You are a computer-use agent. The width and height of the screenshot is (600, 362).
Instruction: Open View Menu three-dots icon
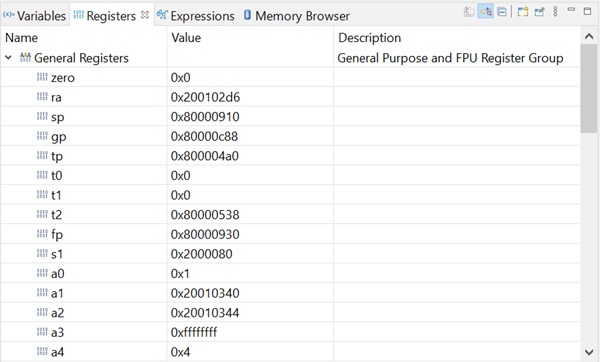click(x=555, y=11)
